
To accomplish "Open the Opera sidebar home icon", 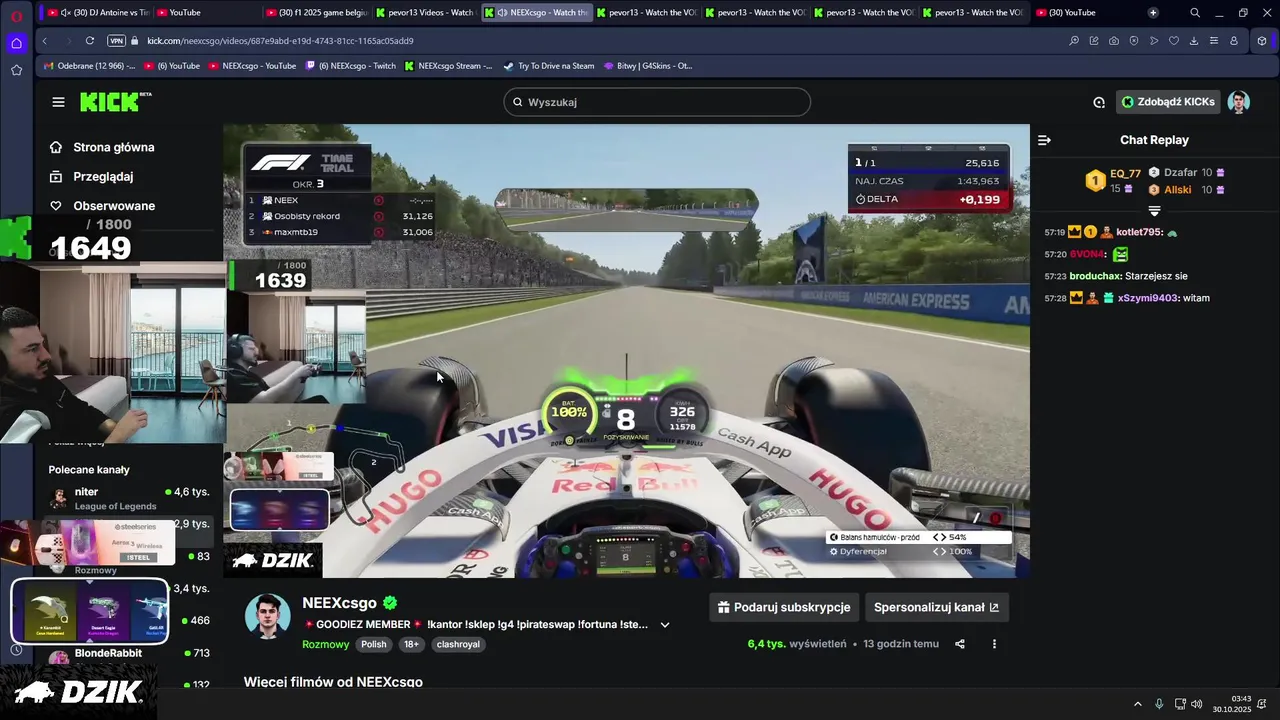I will click(x=16, y=43).
